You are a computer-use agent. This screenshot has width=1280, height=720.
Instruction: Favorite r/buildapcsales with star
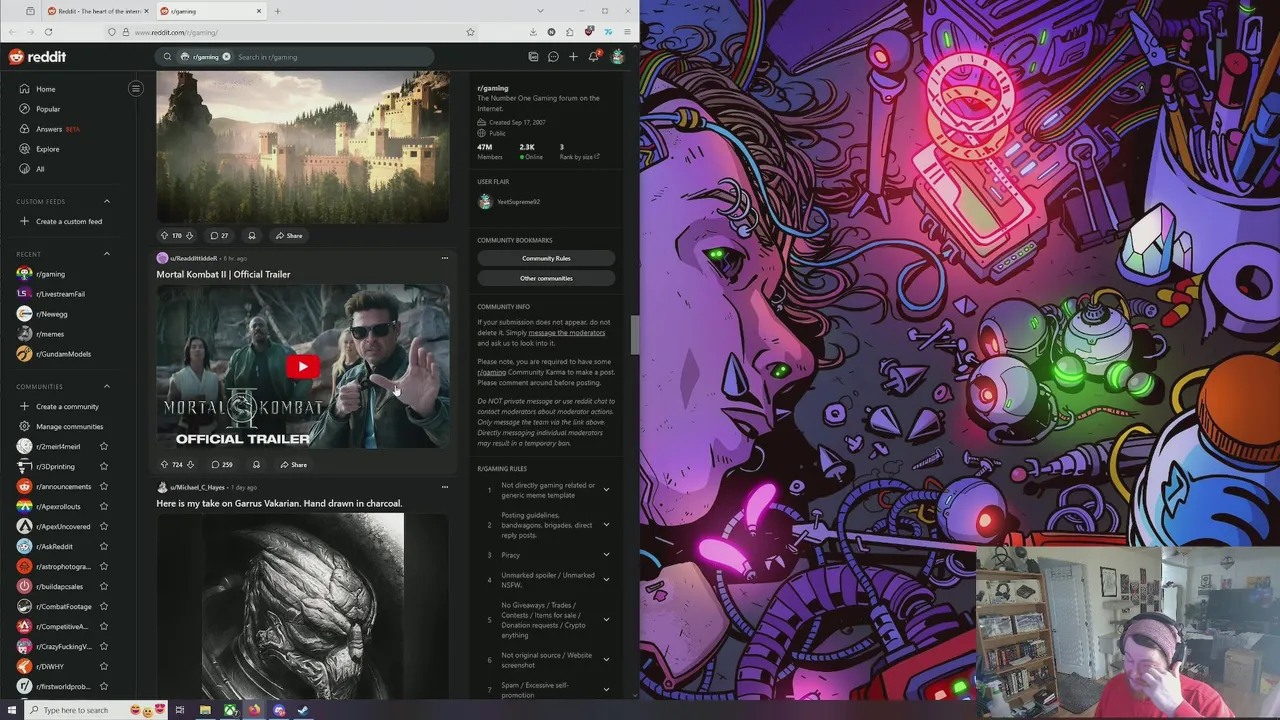click(104, 587)
